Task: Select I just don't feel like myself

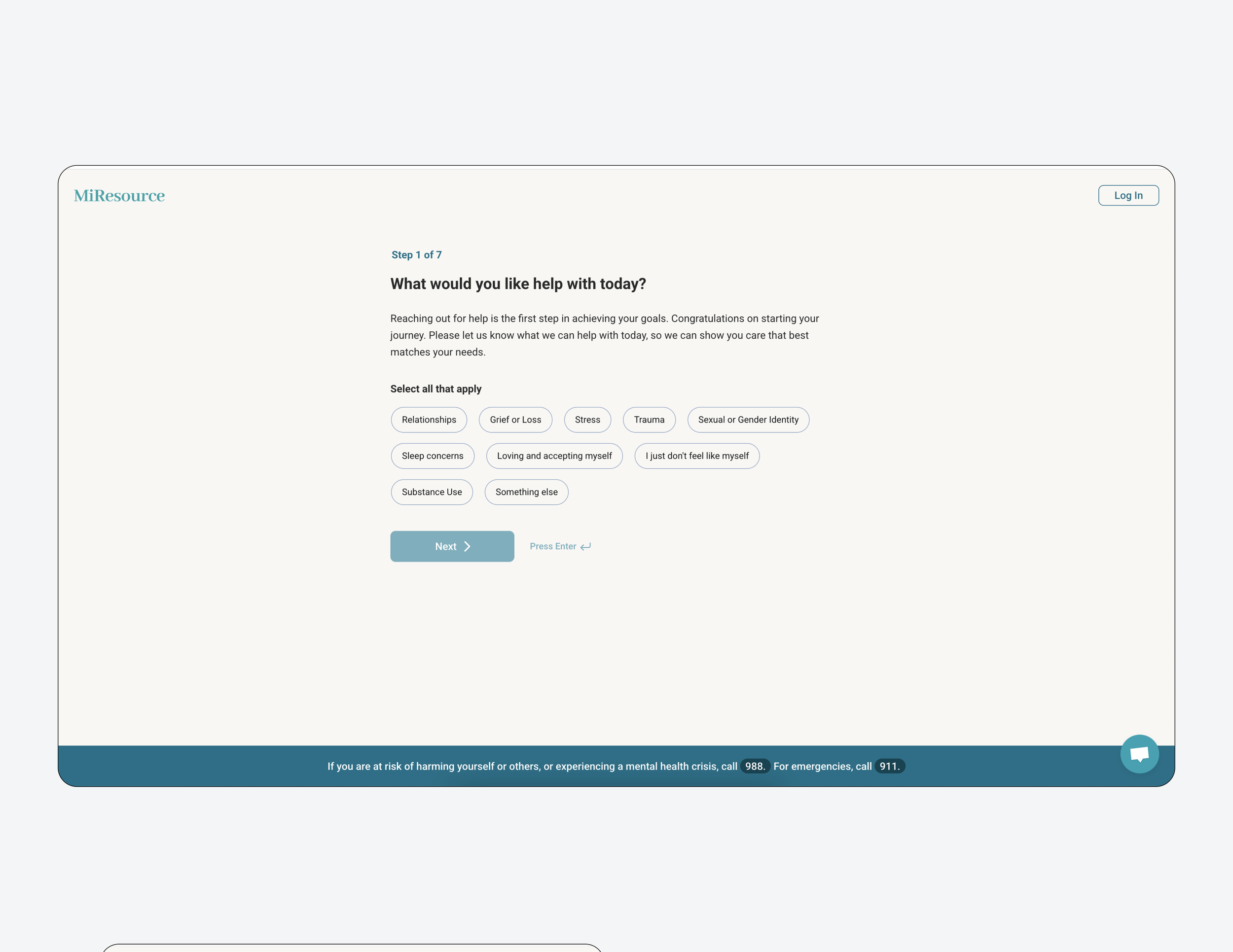Action: (x=697, y=456)
